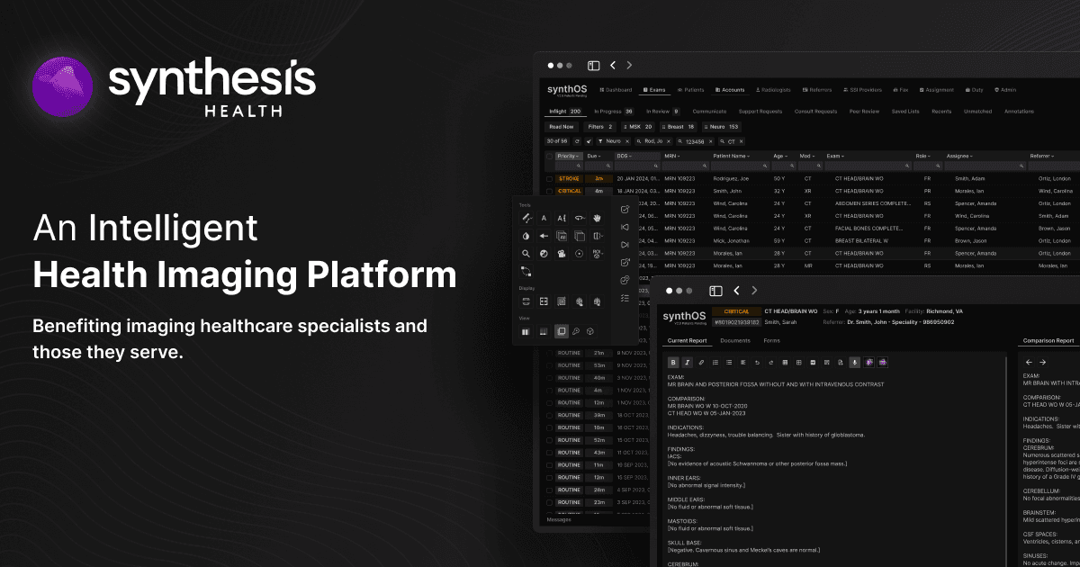
Task: Toggle italic formatting in report editor
Action: tap(687, 362)
